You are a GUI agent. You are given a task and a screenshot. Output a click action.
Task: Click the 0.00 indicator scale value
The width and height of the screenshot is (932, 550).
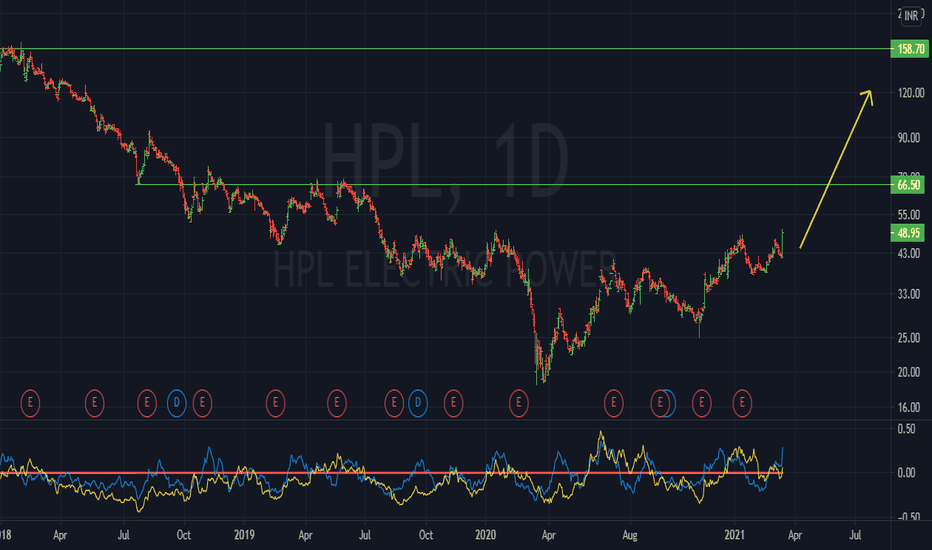pos(906,473)
